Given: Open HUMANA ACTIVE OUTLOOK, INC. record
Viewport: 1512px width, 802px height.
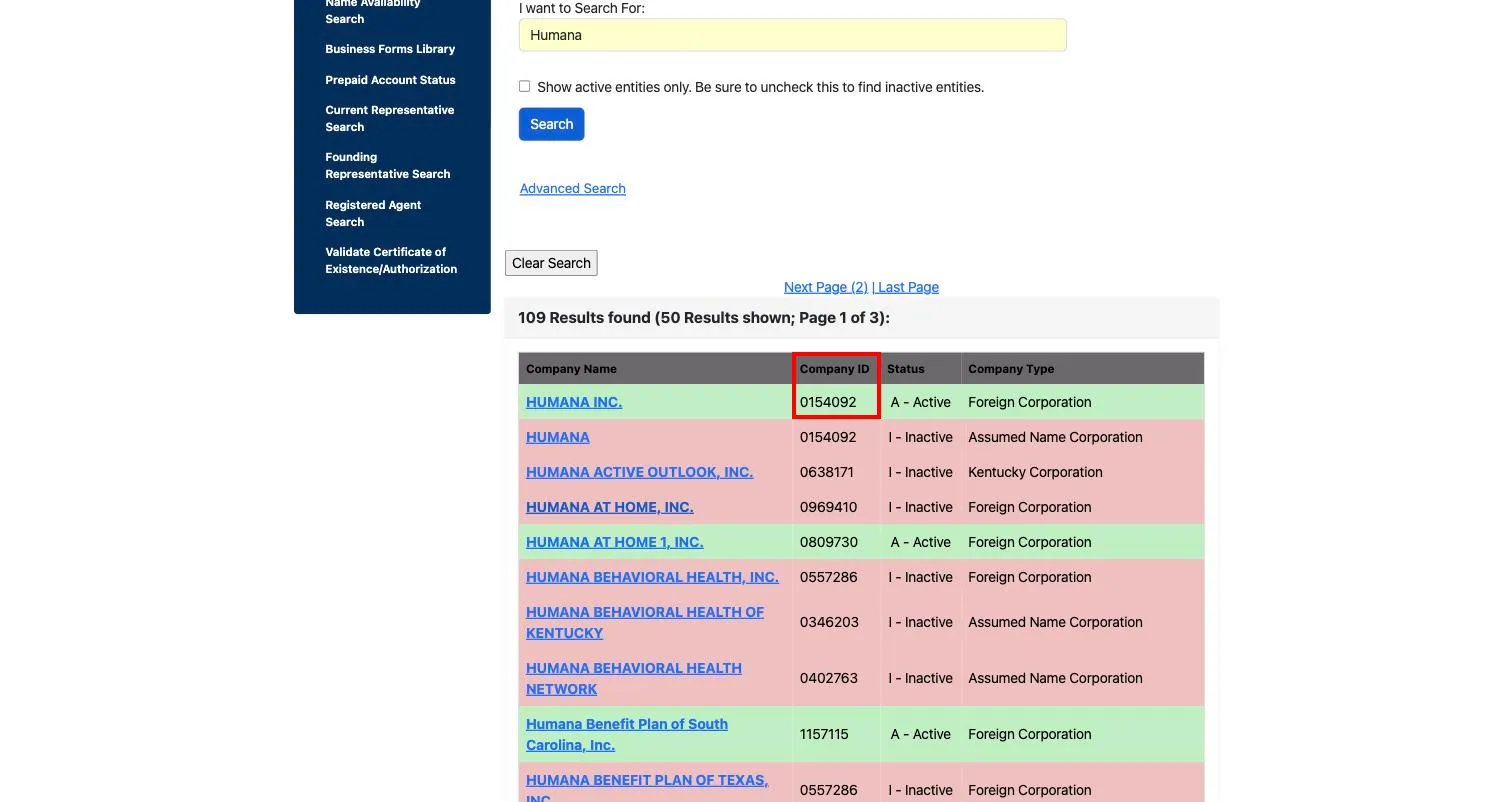Looking at the screenshot, I should (640, 472).
